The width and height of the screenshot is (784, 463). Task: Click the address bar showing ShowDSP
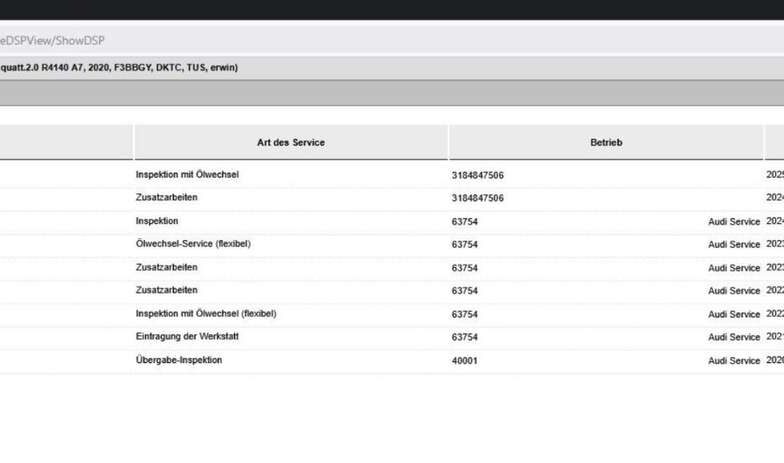tap(392, 40)
